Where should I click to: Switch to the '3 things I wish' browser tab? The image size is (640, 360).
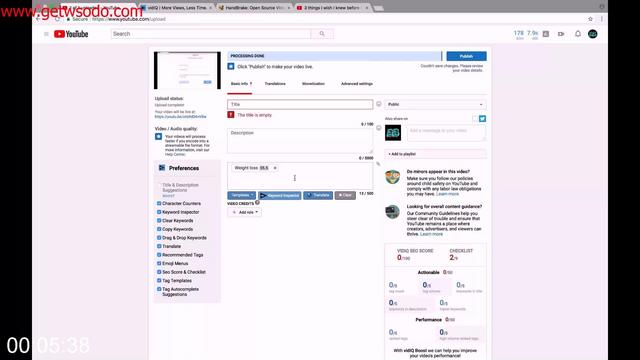332,8
